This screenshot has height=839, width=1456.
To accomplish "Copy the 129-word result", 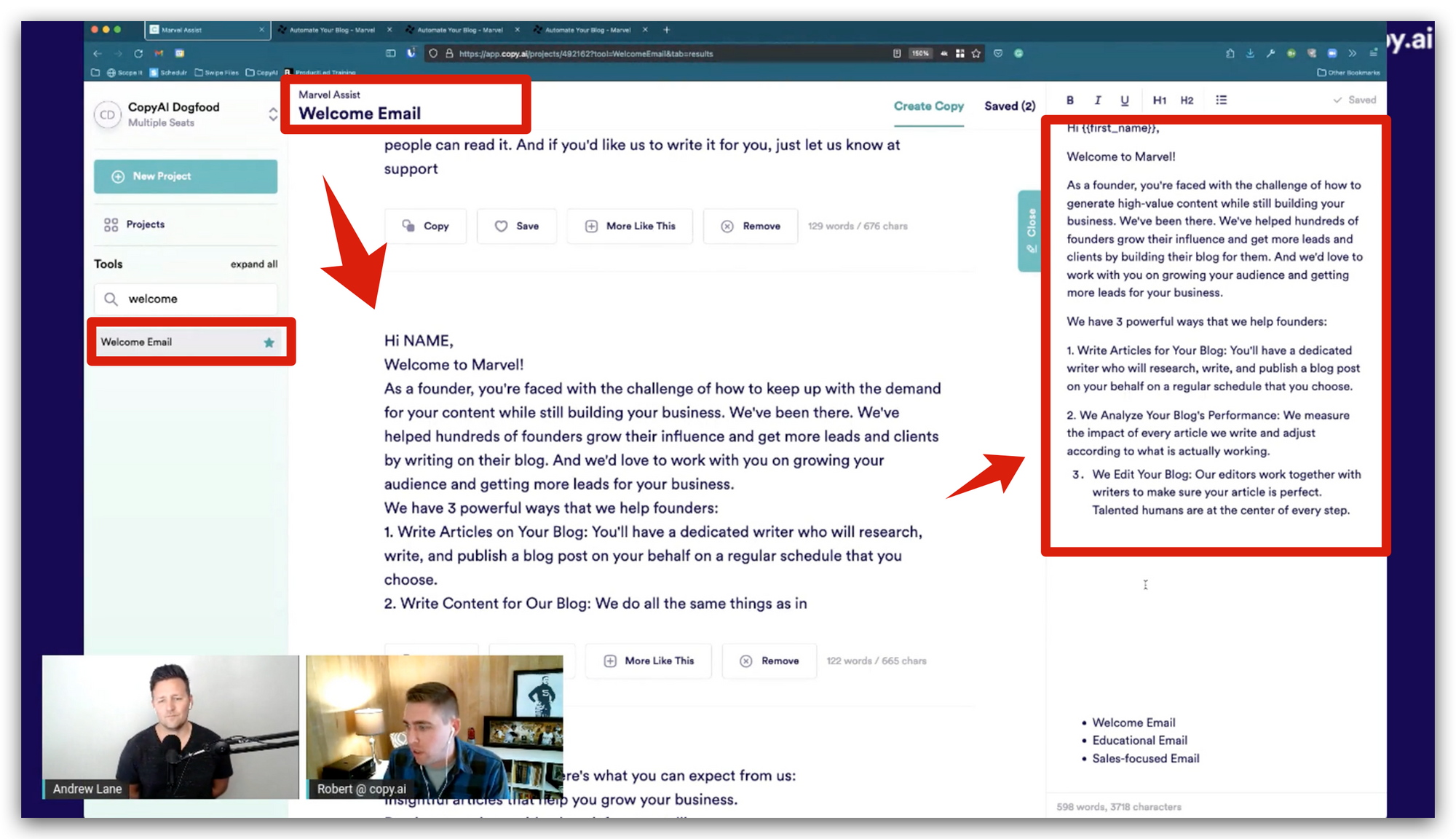I will click(x=425, y=227).
